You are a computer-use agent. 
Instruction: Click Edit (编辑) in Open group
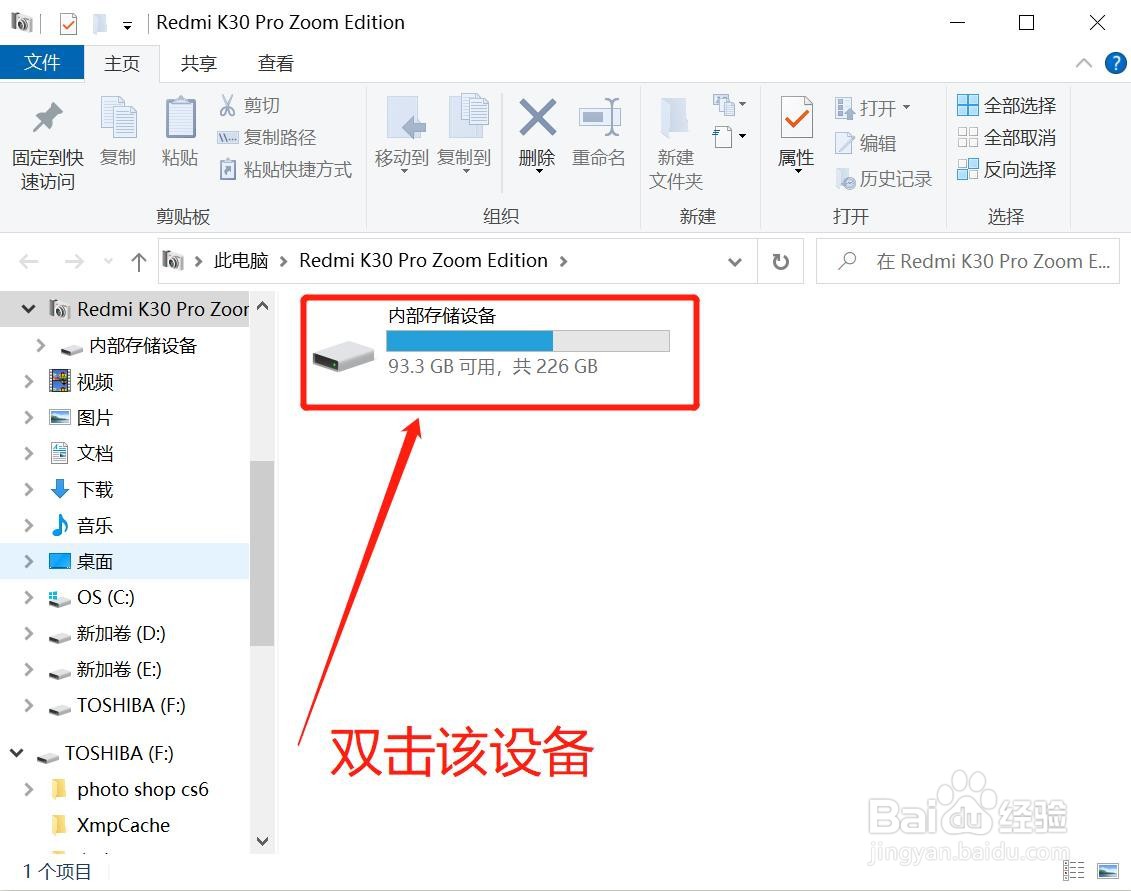pyautogui.click(x=866, y=143)
